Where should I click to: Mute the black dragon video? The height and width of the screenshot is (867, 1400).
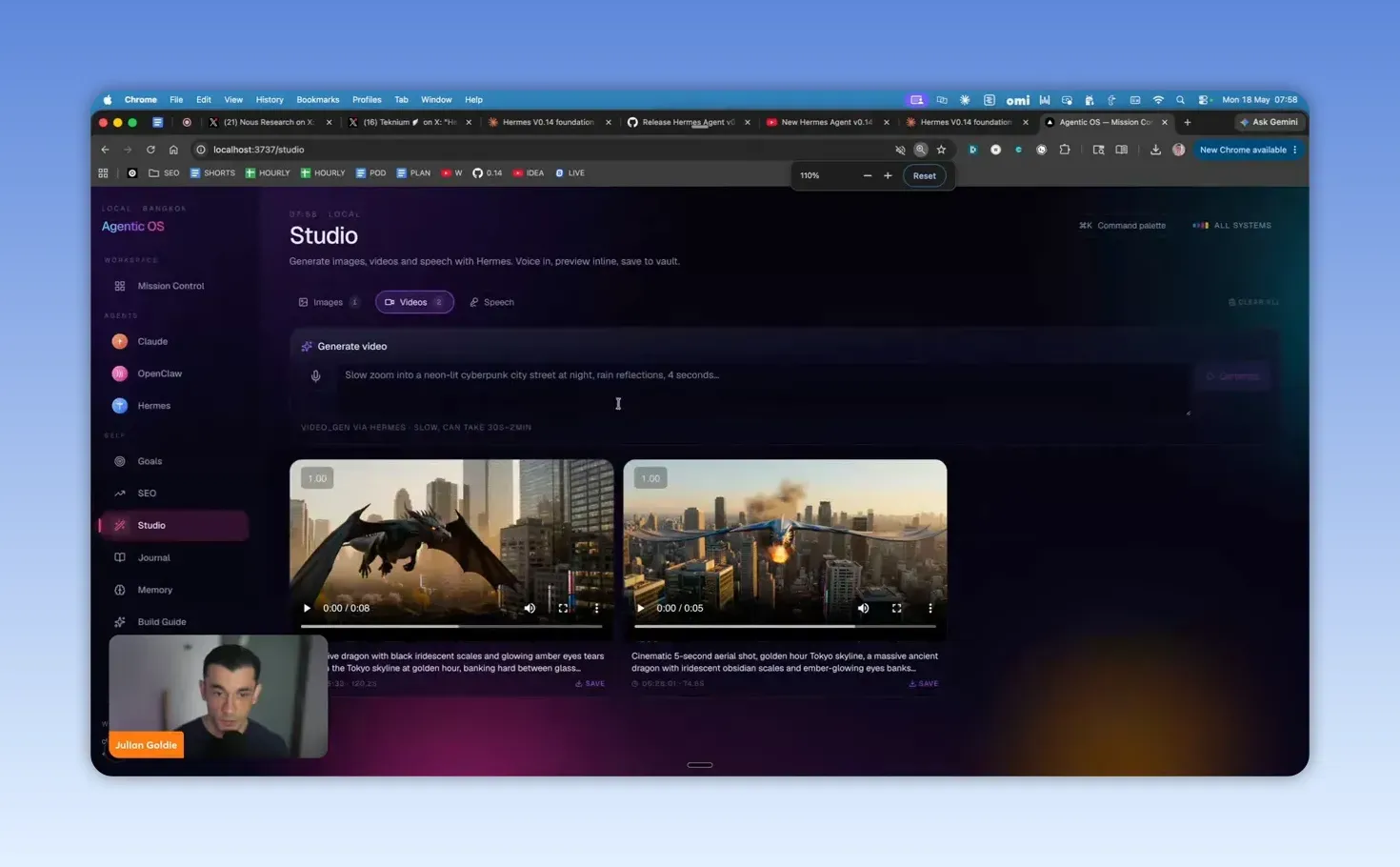pyautogui.click(x=530, y=608)
